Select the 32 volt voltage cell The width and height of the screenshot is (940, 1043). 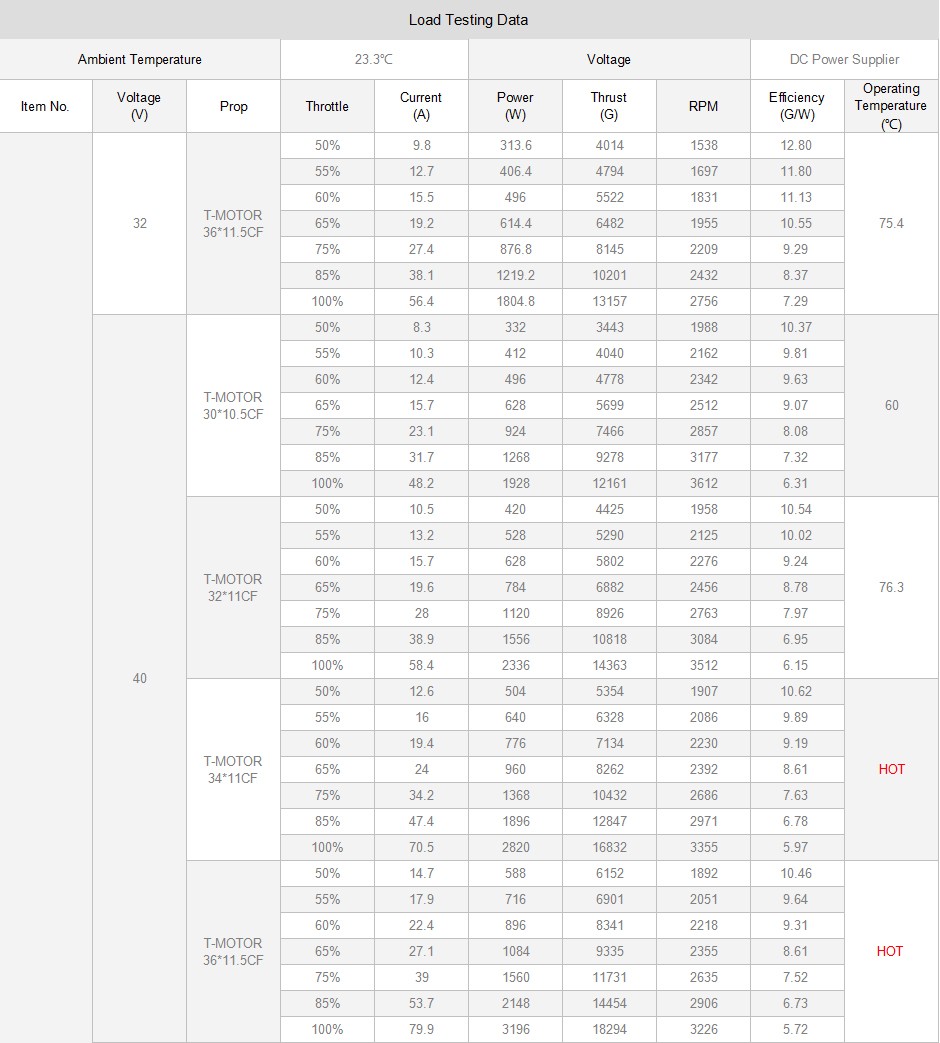(139, 223)
